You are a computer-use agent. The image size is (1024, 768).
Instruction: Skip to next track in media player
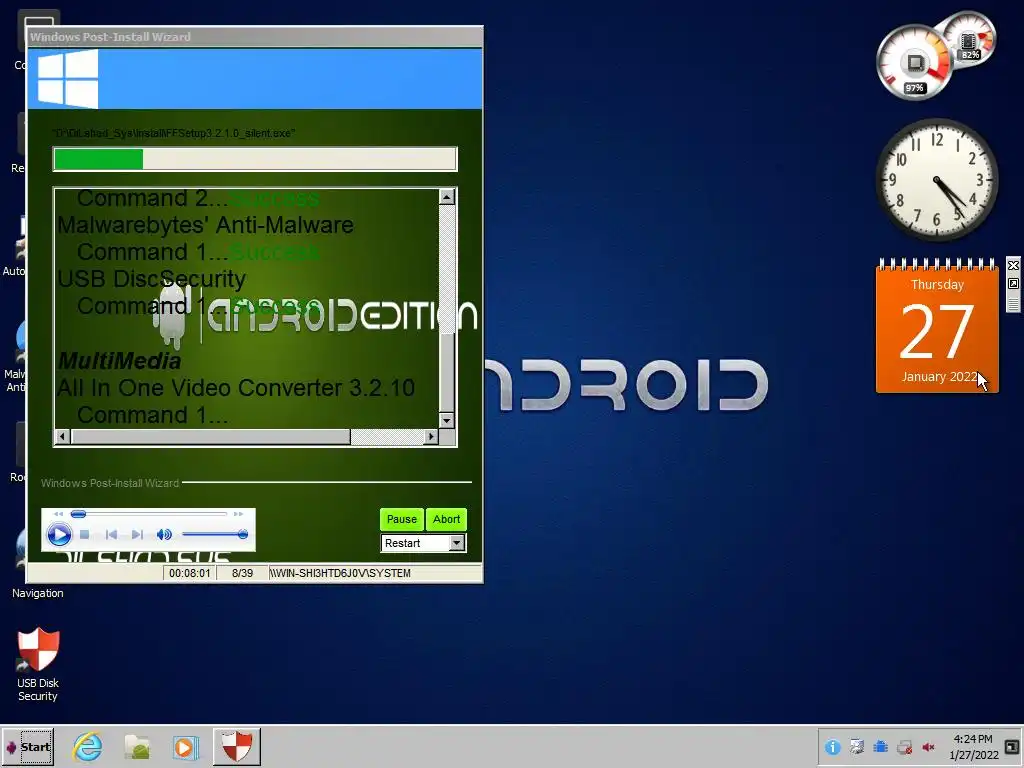[x=137, y=534]
